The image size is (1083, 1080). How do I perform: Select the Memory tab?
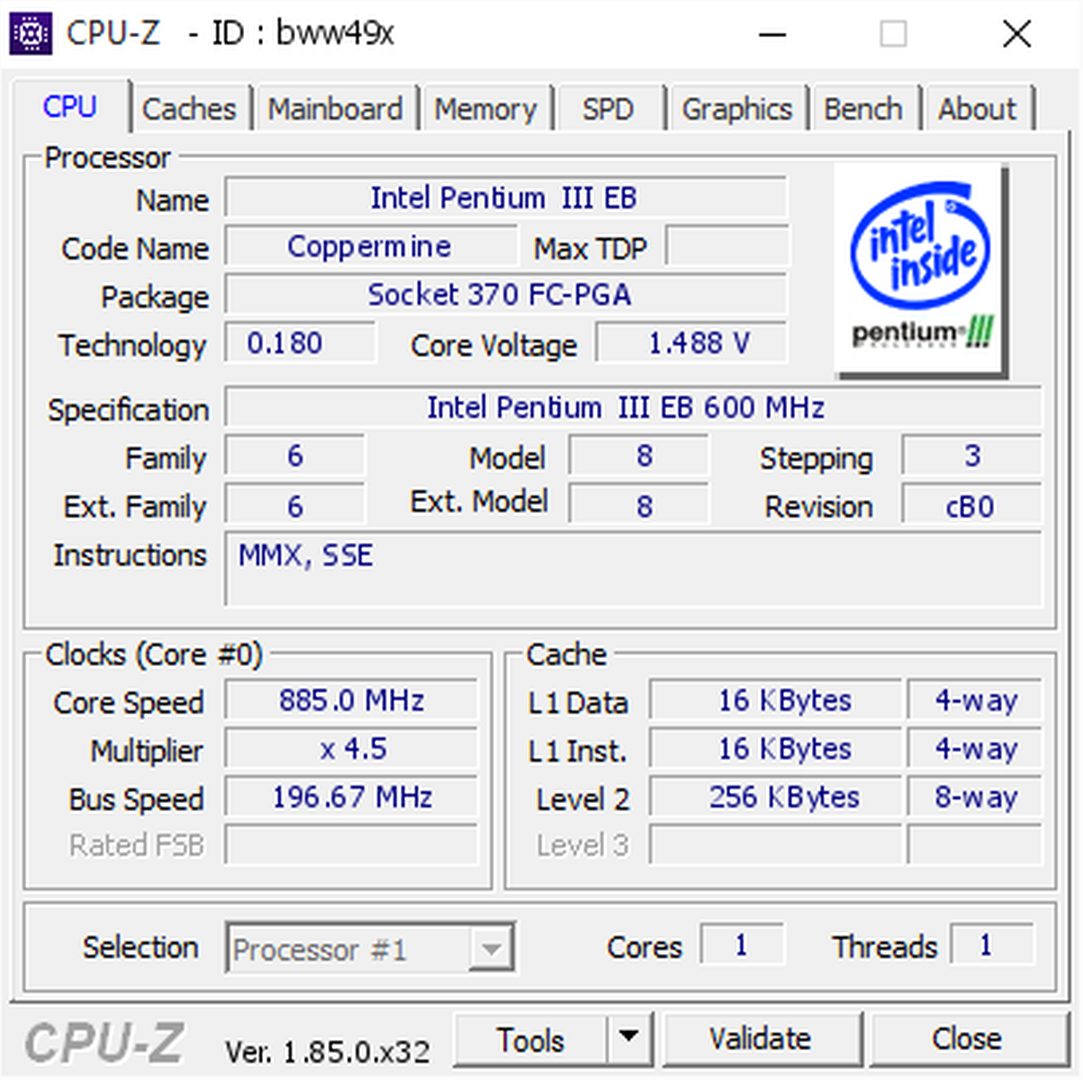pyautogui.click(x=485, y=109)
